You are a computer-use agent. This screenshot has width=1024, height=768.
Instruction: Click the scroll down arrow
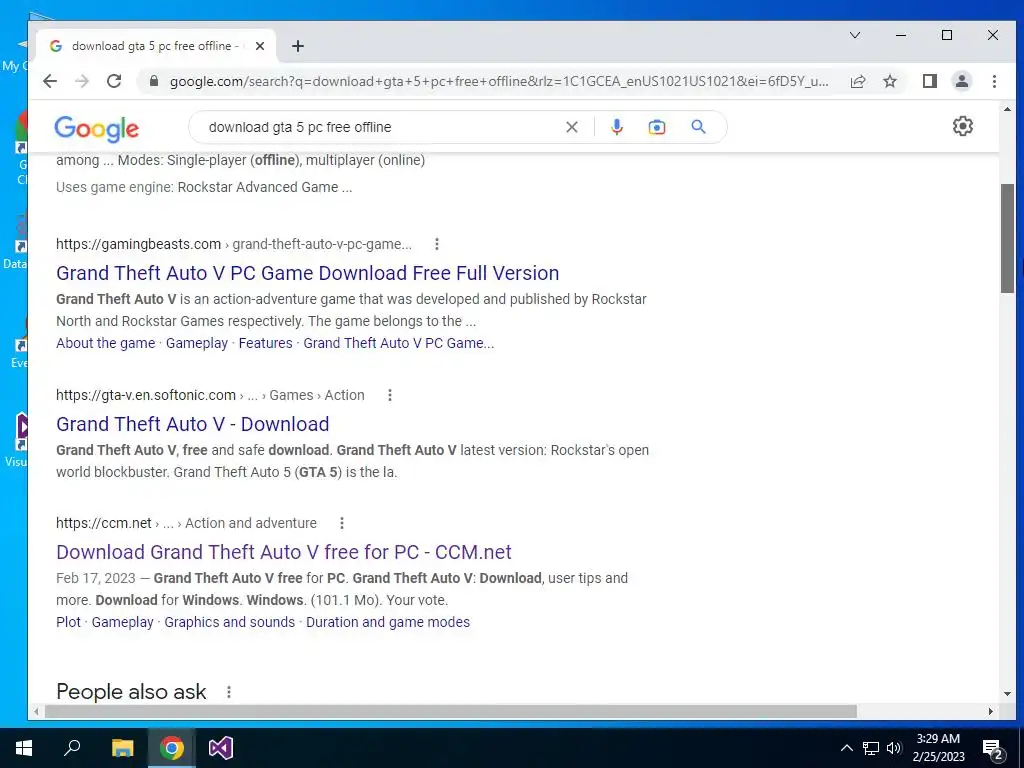tap(1007, 694)
